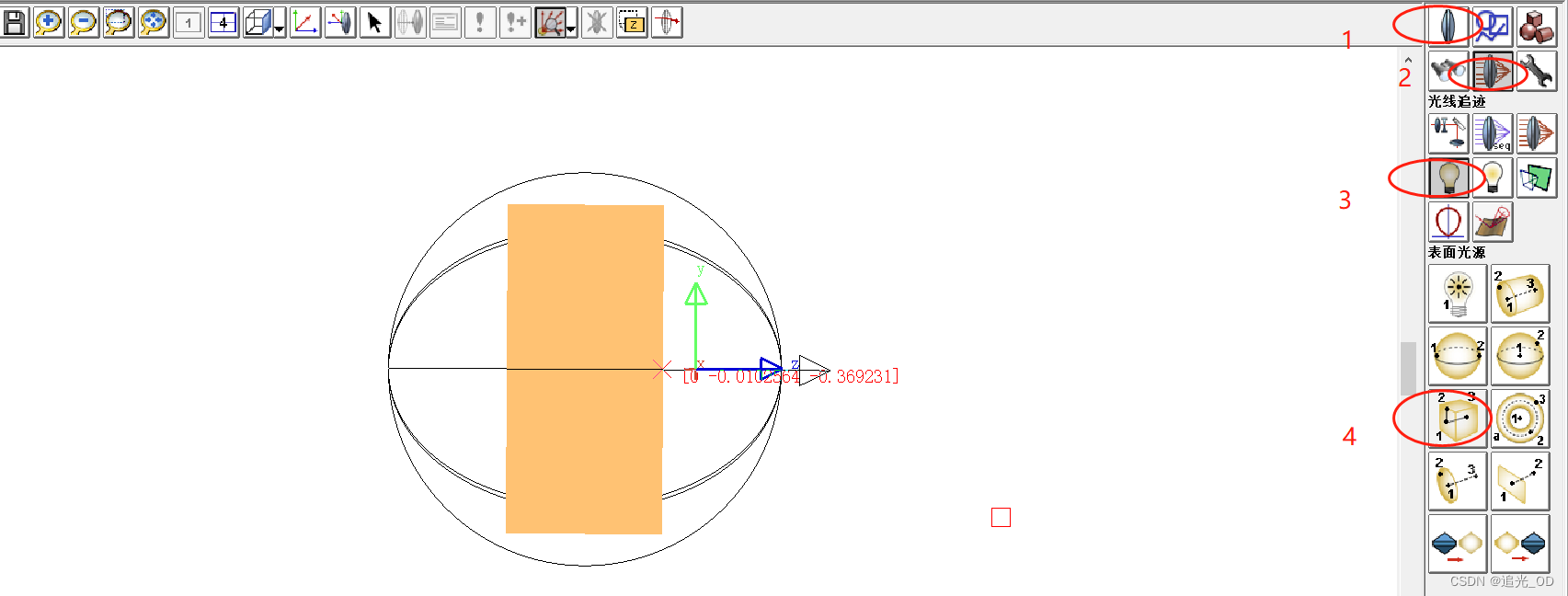Click the lens with local axes icon
The width and height of the screenshot is (1568, 596).
(340, 22)
